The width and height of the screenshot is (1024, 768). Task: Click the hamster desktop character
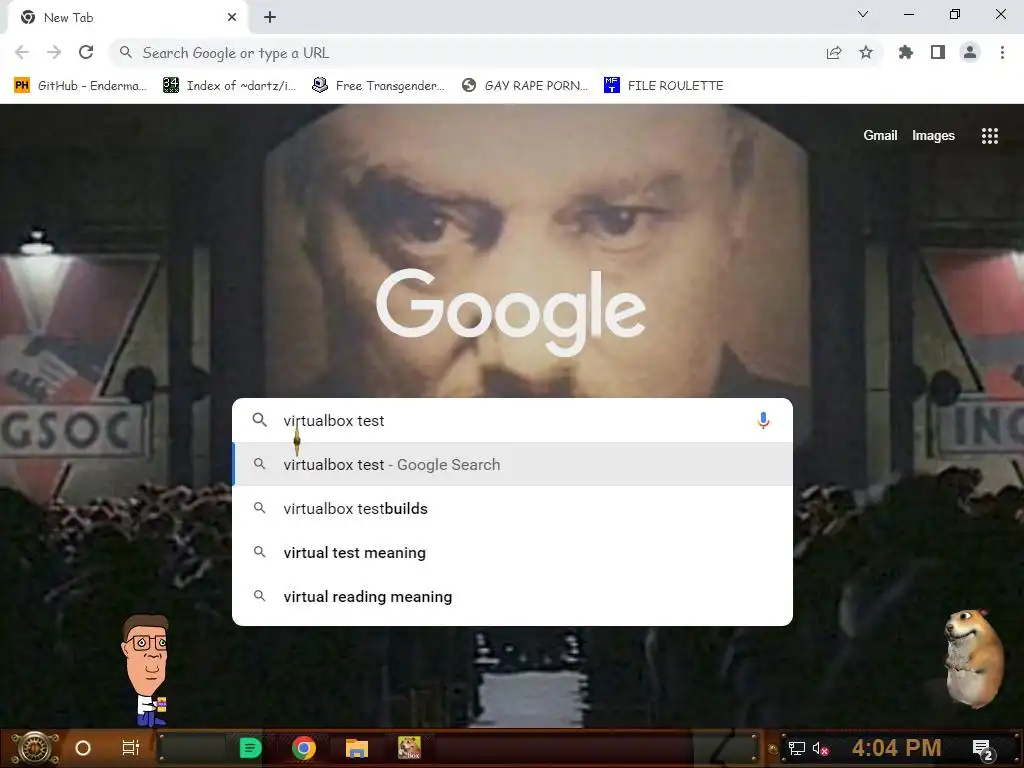(x=973, y=658)
